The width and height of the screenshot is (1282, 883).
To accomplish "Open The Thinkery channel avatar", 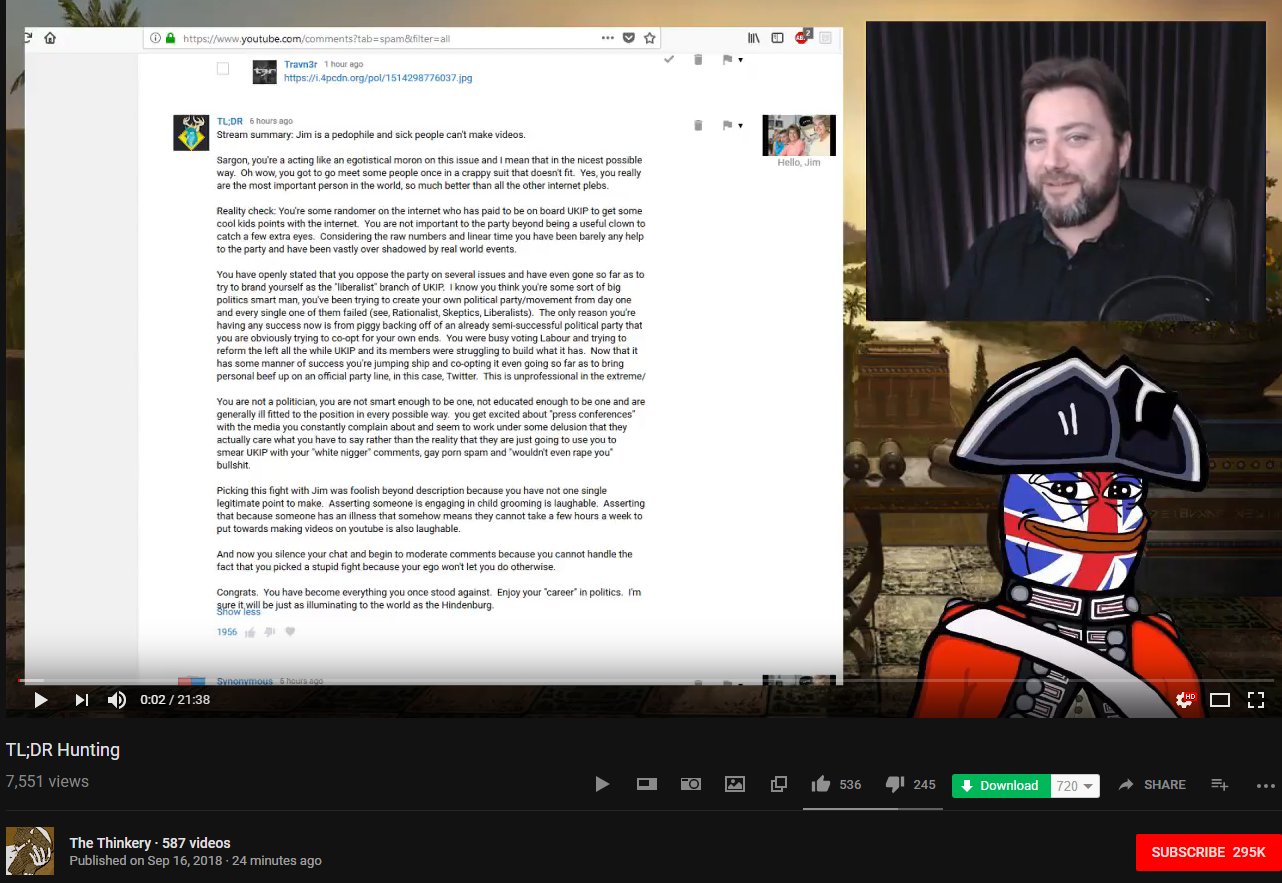I will click(x=30, y=851).
